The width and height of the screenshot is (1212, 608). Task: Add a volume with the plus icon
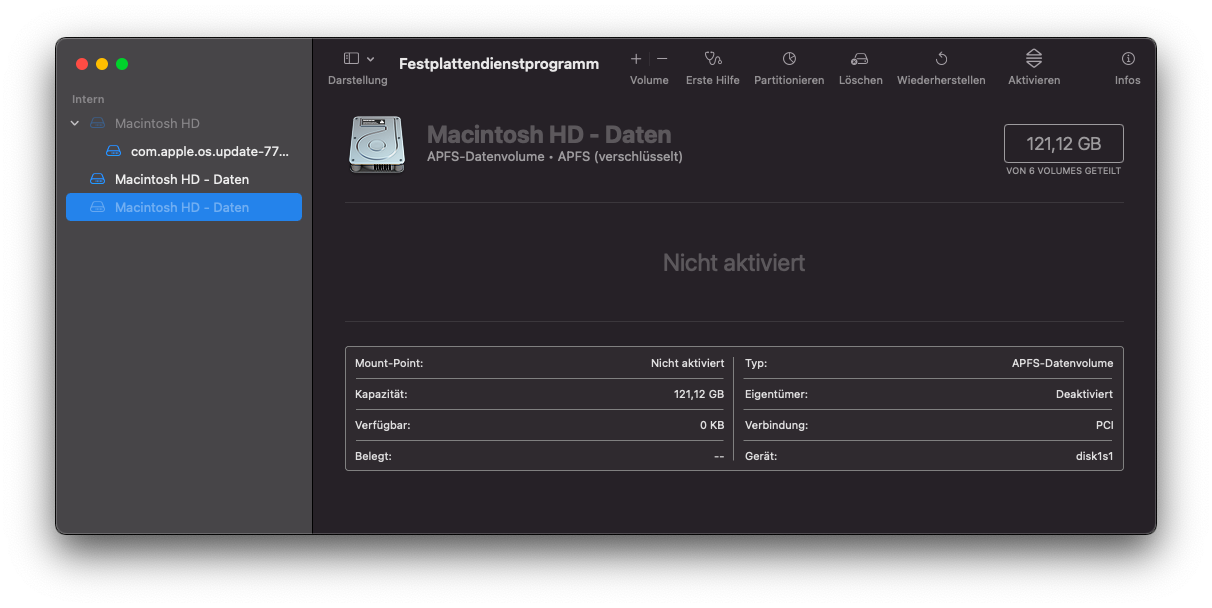(x=636, y=59)
